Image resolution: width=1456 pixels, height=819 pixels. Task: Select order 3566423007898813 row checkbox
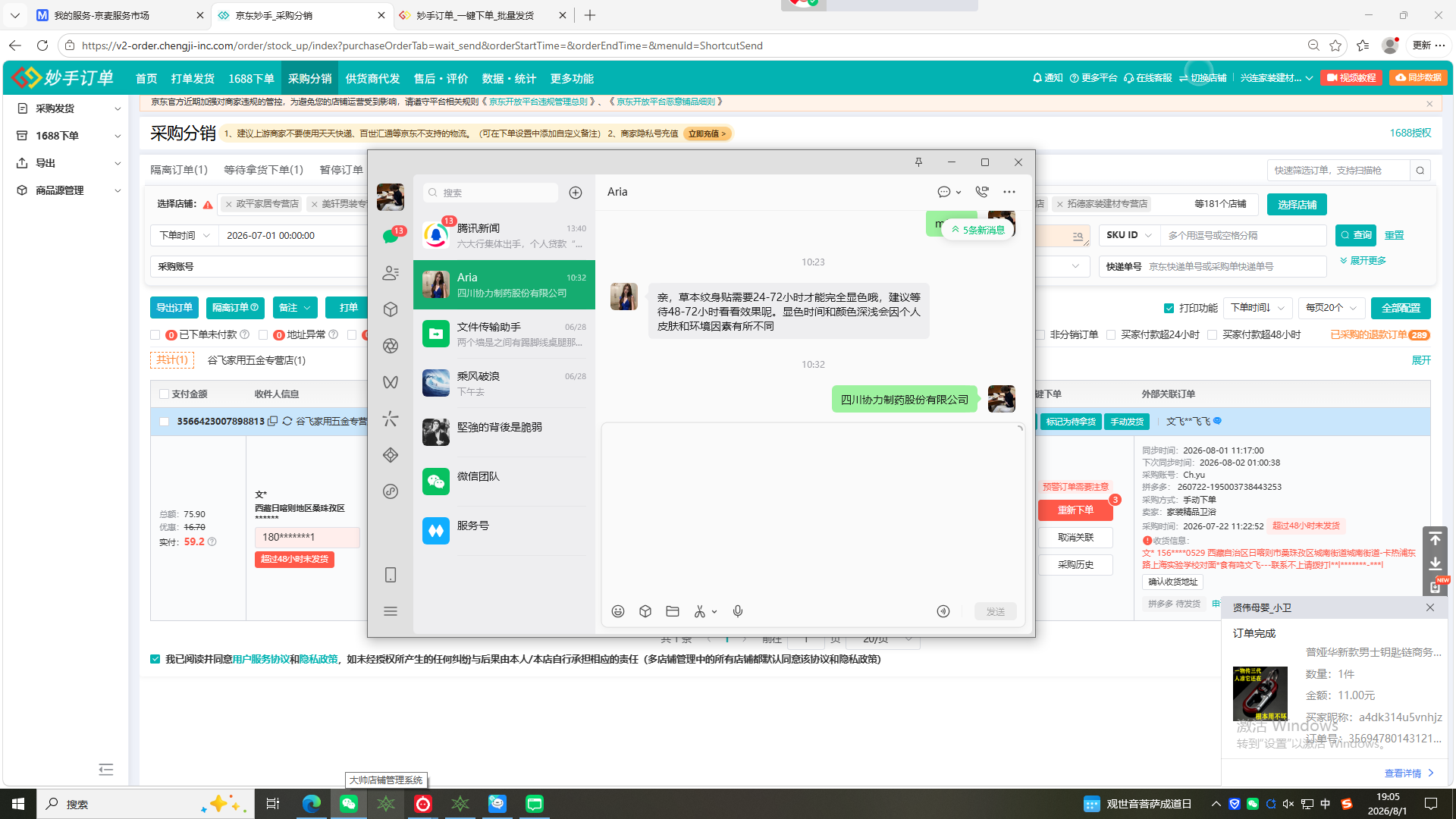(x=164, y=422)
